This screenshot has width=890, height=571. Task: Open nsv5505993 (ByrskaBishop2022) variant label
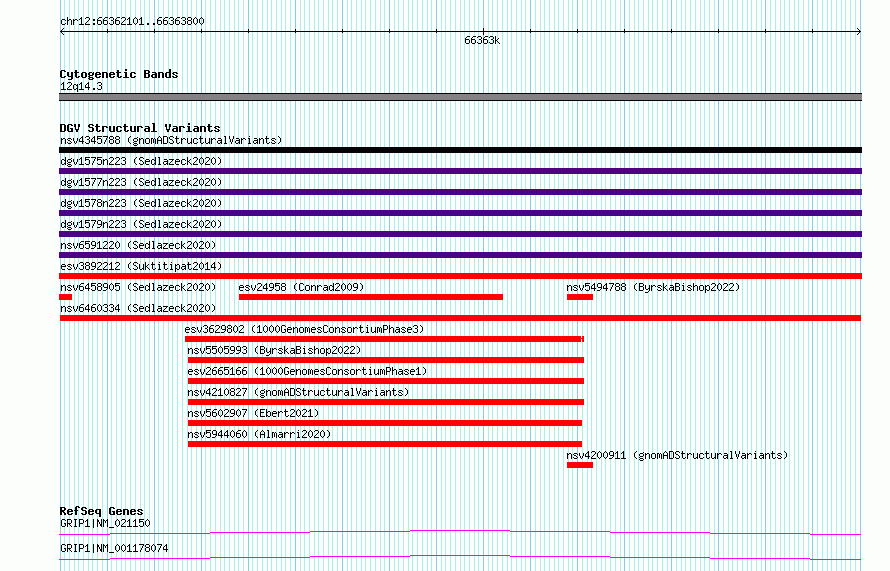coord(274,350)
